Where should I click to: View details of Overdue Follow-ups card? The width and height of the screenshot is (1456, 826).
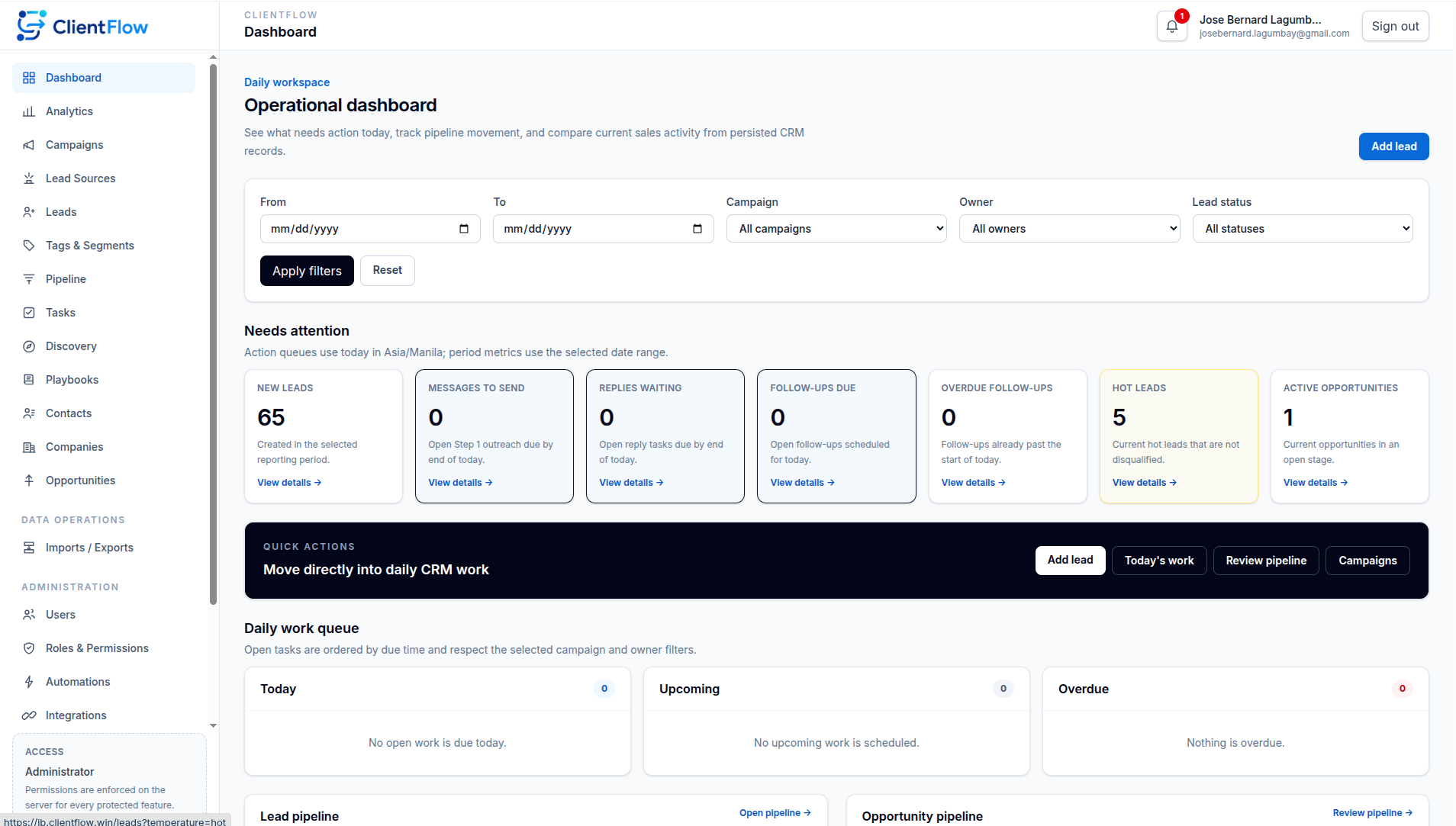[x=974, y=483]
